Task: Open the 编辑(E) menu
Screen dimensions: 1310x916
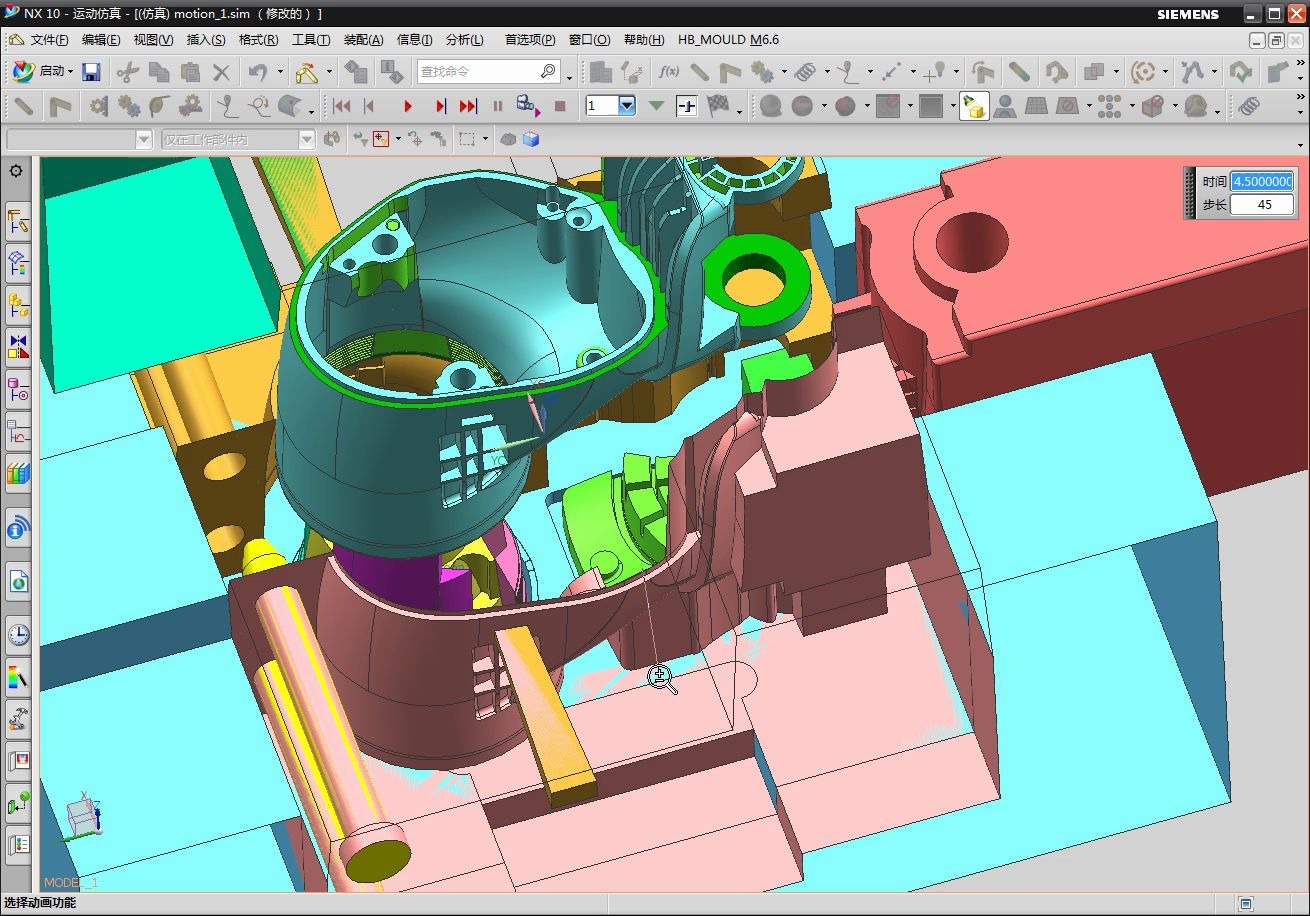Action: pos(101,40)
